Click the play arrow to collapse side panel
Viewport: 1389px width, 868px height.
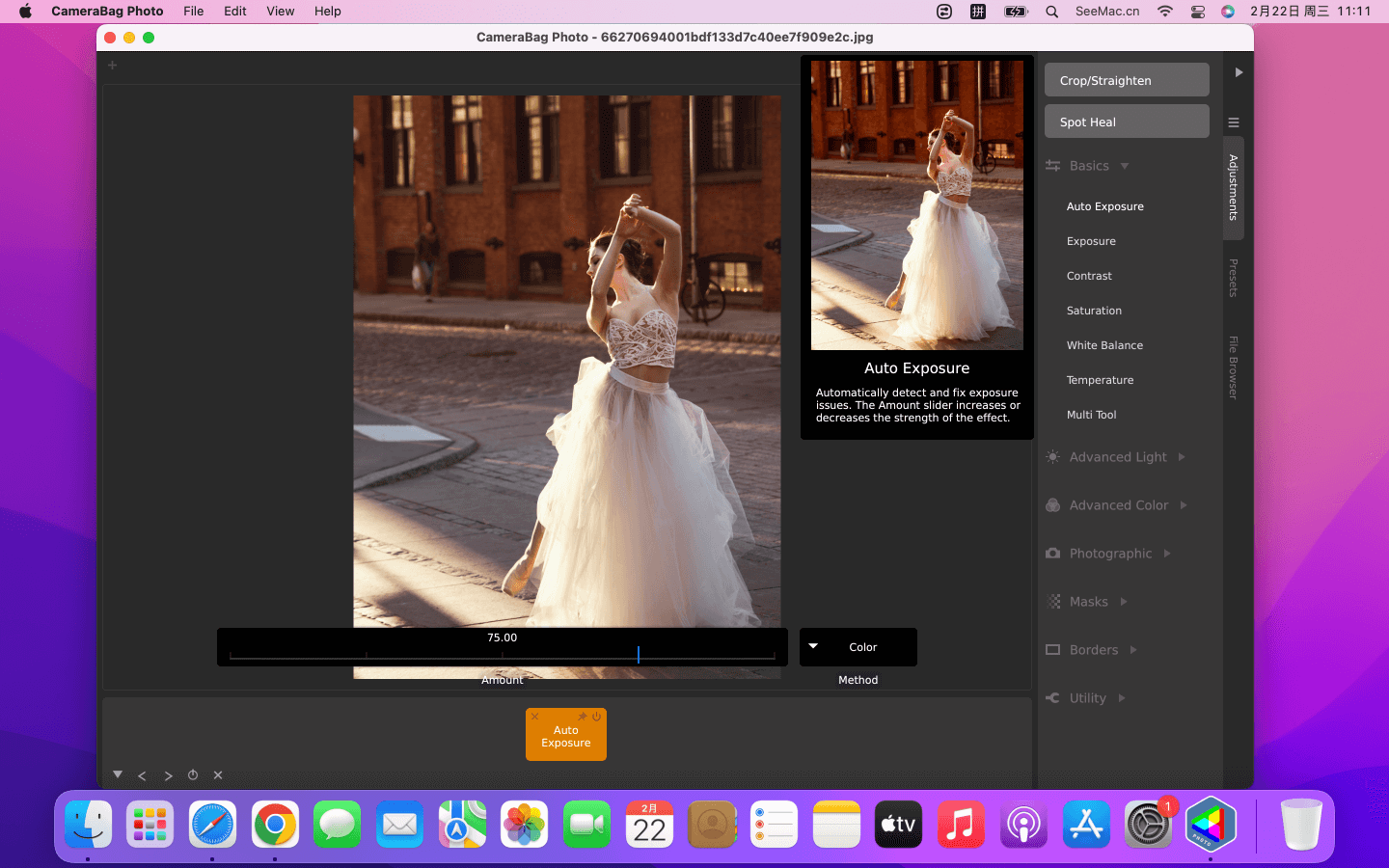click(x=1239, y=72)
